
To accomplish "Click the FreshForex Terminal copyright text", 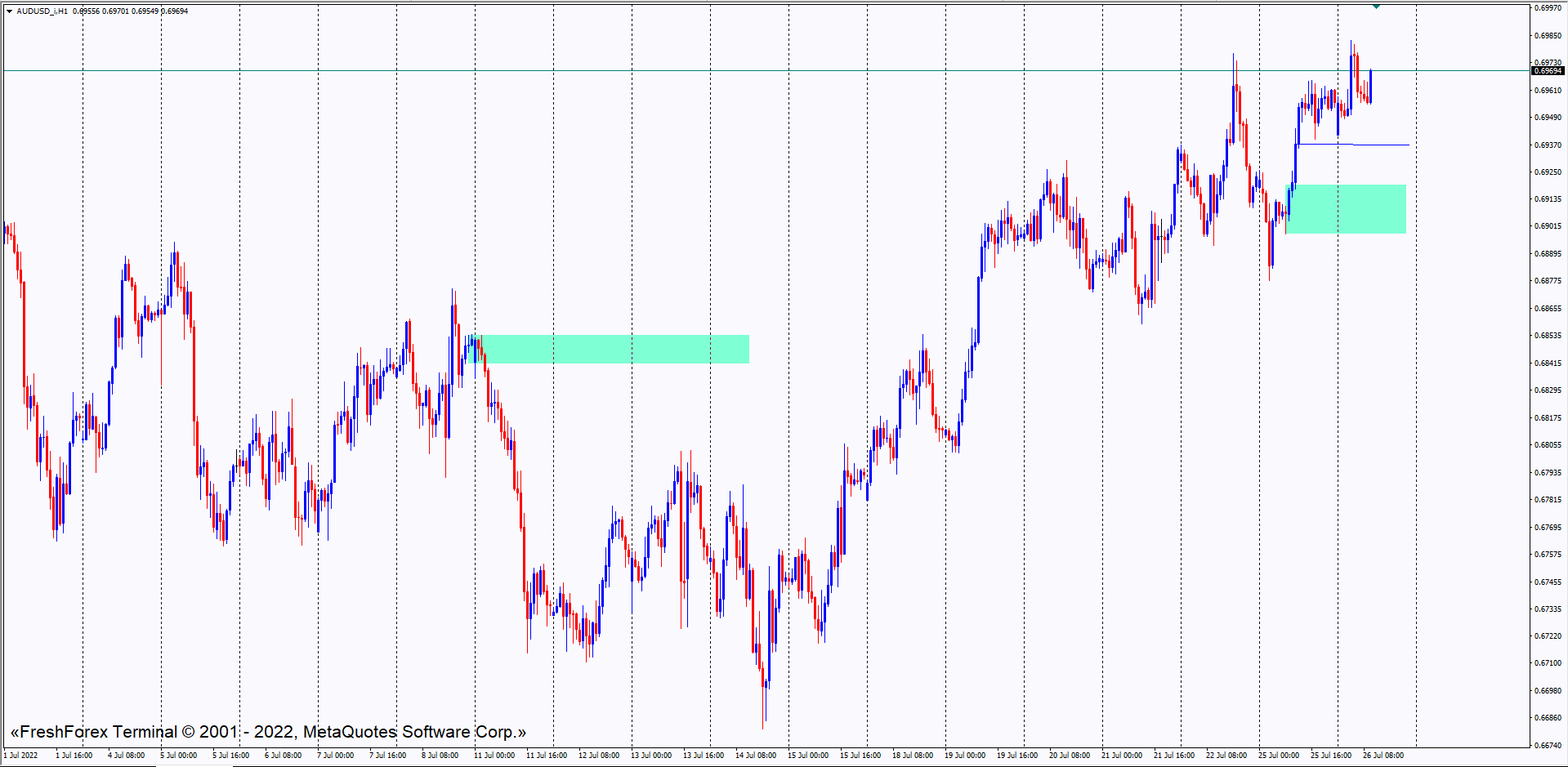I will (268, 732).
